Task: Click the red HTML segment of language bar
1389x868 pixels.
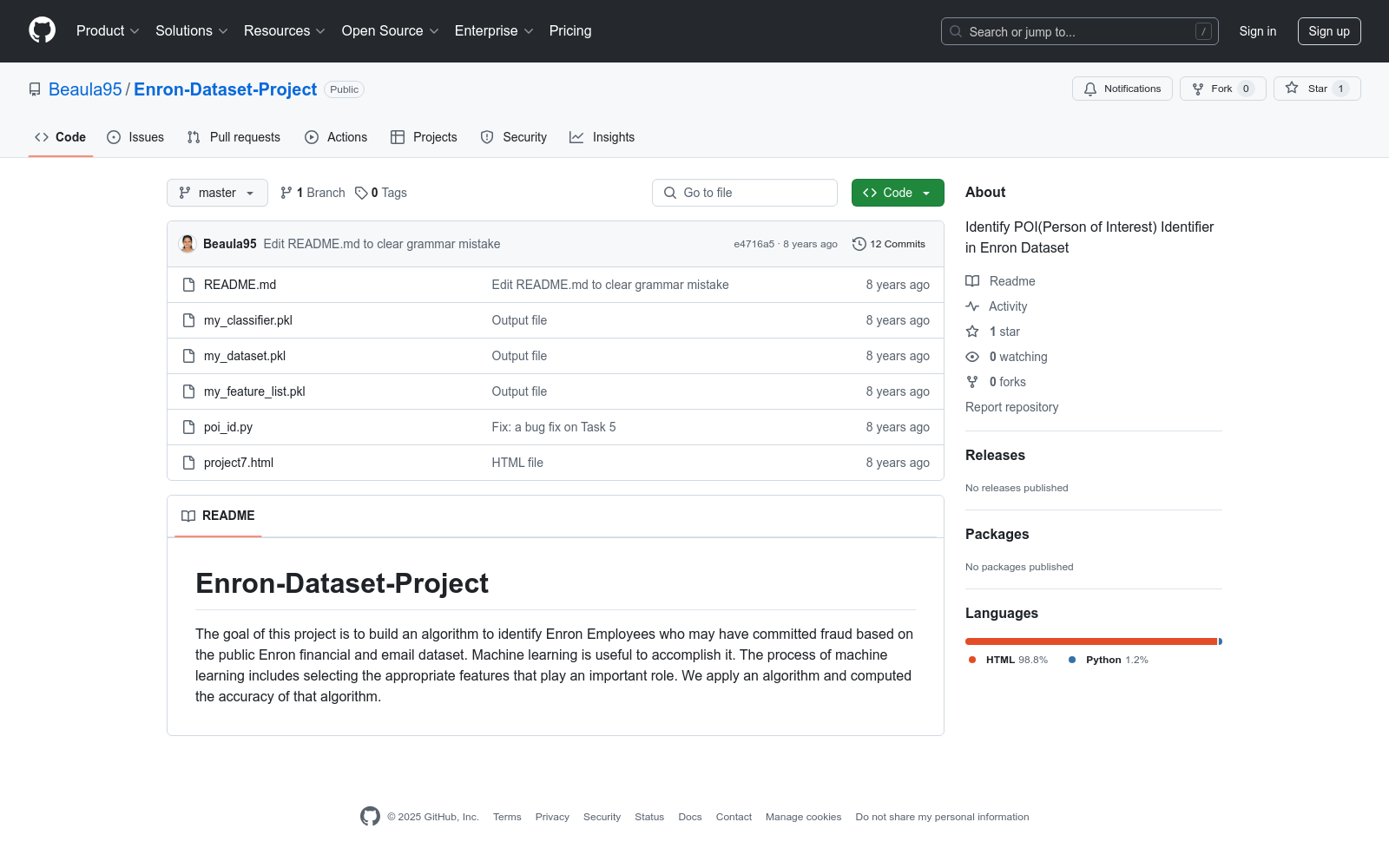Action: coord(1091,641)
